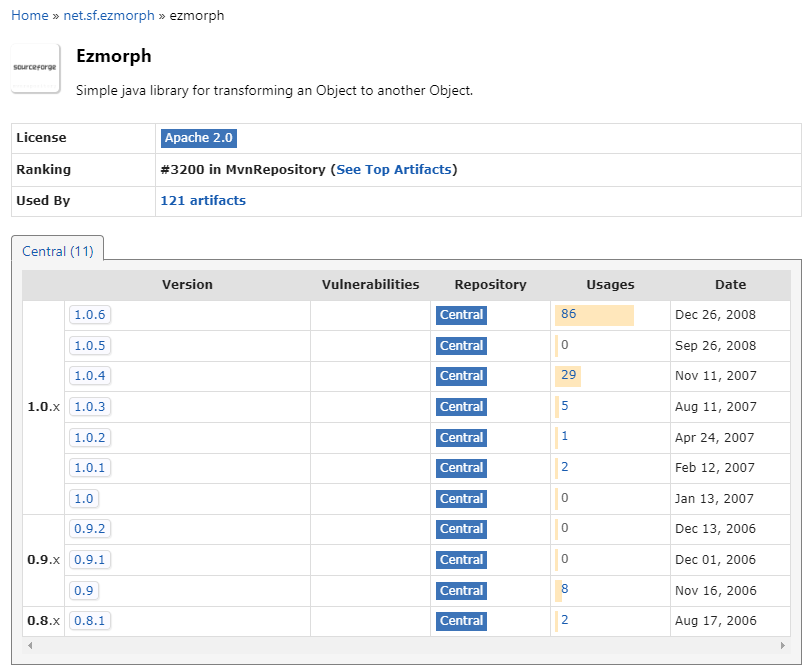Image resolution: width=807 pixels, height=669 pixels.
Task: Click Central badge in 1.0.5 row
Action: 461,346
